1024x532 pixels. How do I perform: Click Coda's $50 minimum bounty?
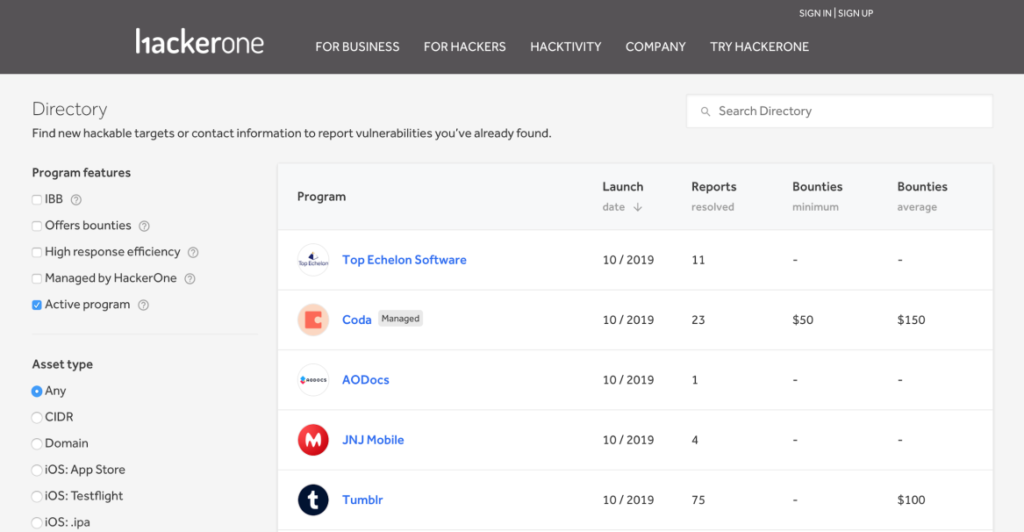click(x=803, y=320)
